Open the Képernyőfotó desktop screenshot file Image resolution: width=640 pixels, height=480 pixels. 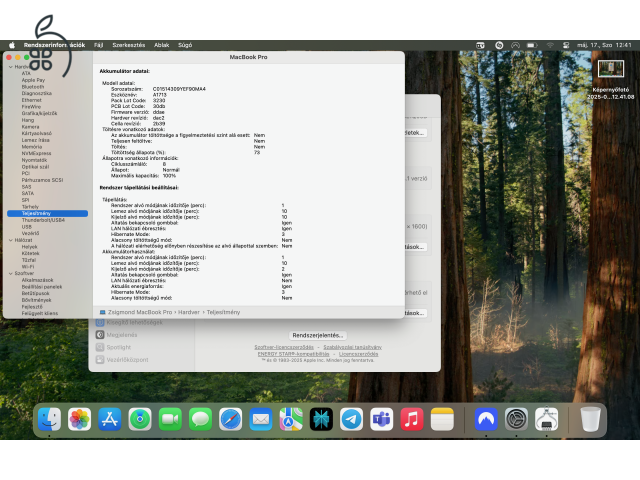[x=611, y=80]
